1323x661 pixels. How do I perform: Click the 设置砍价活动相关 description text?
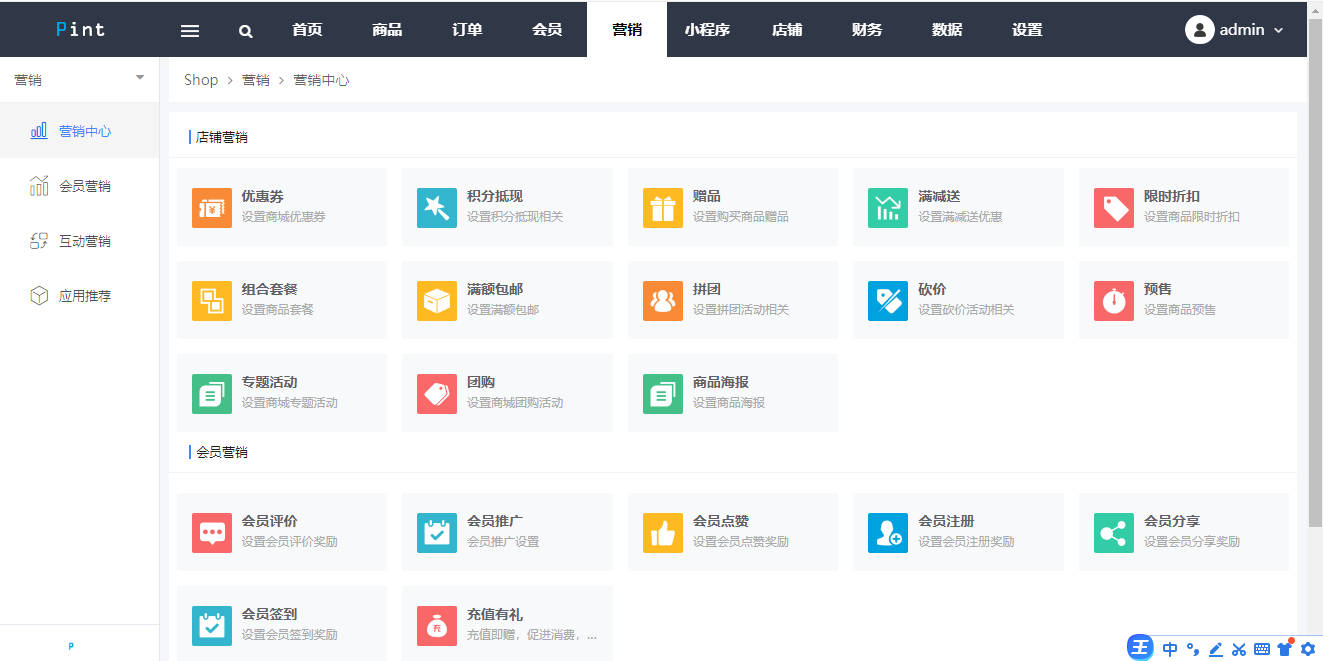(x=966, y=310)
